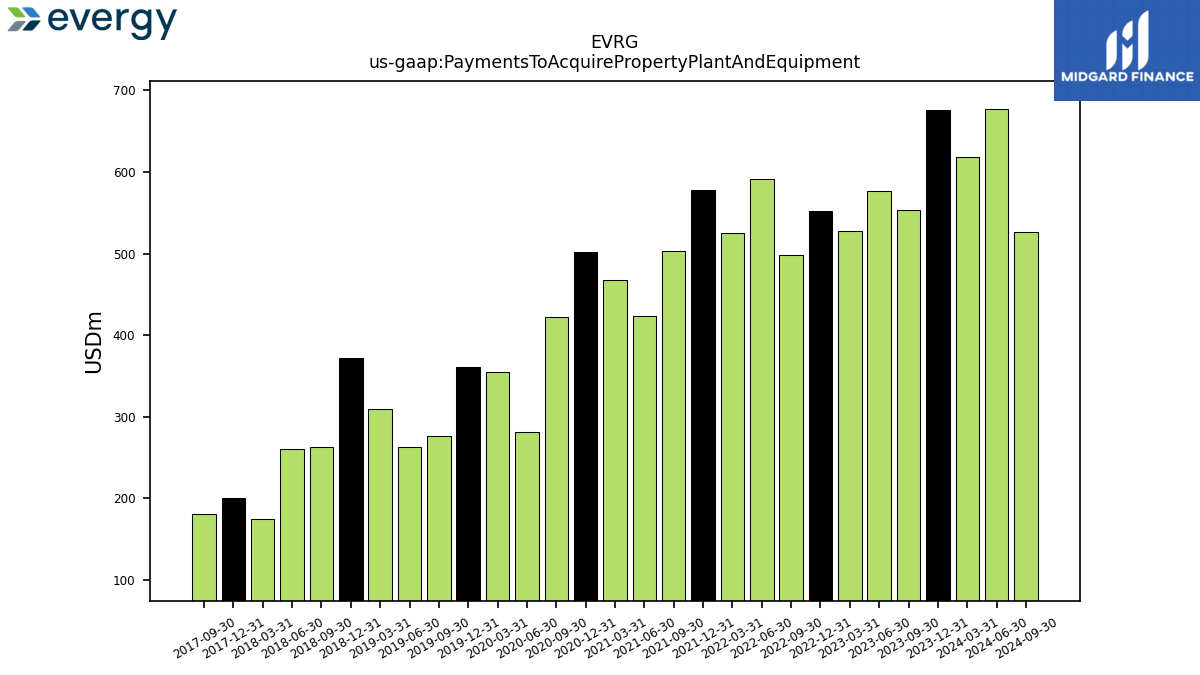This screenshot has width=1200, height=675.
Task: Click the Midgard Finance logo
Action: coord(1127,50)
